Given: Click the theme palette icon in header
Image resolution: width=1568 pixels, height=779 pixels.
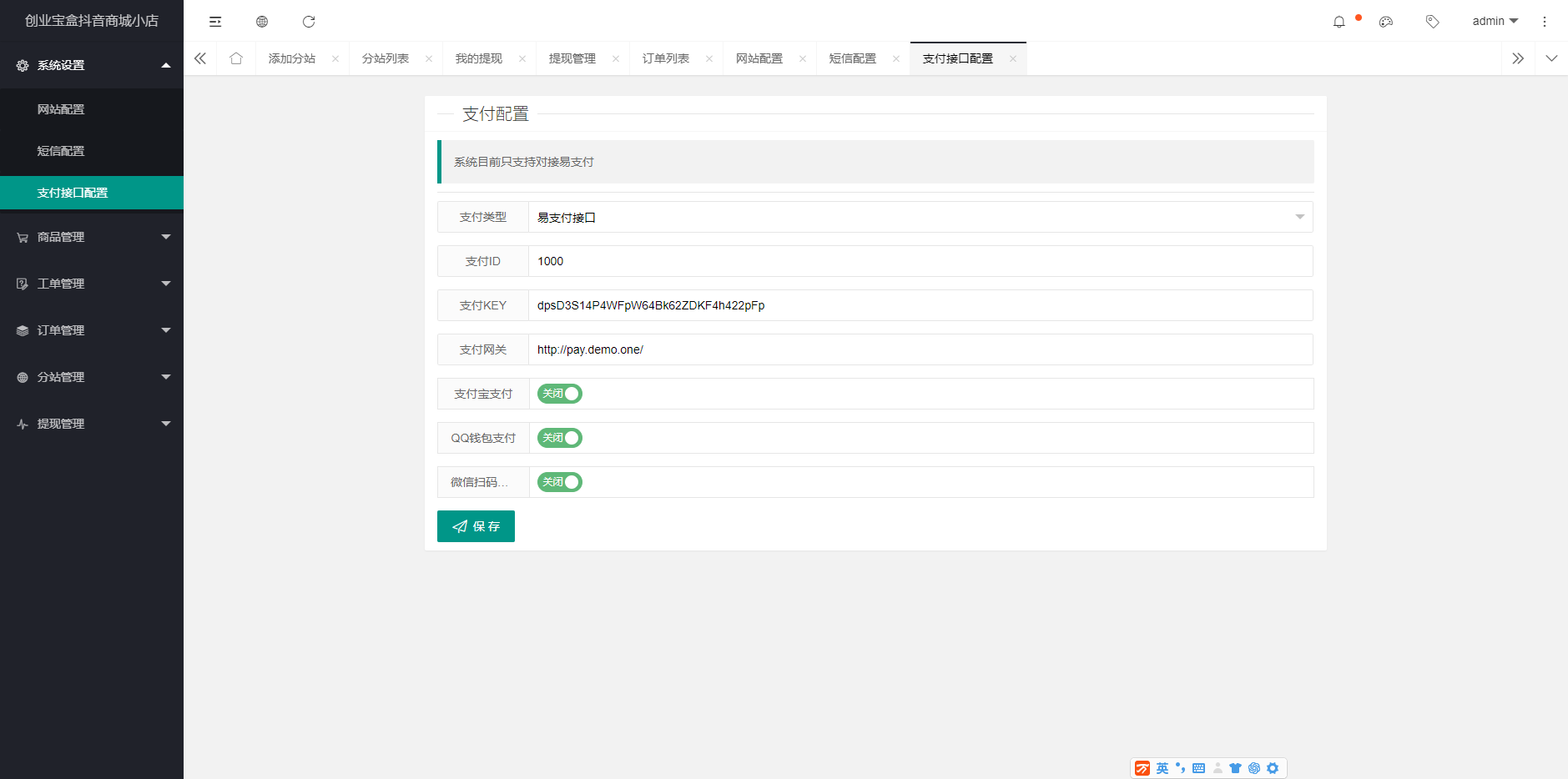Looking at the screenshot, I should pos(1386,22).
